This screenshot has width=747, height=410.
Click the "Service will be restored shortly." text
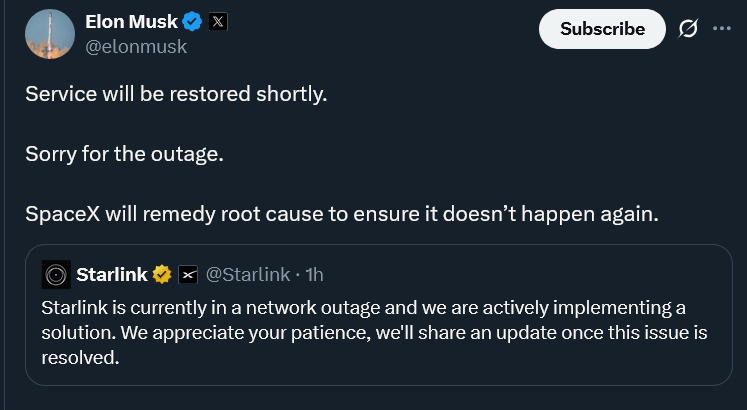tap(176, 94)
